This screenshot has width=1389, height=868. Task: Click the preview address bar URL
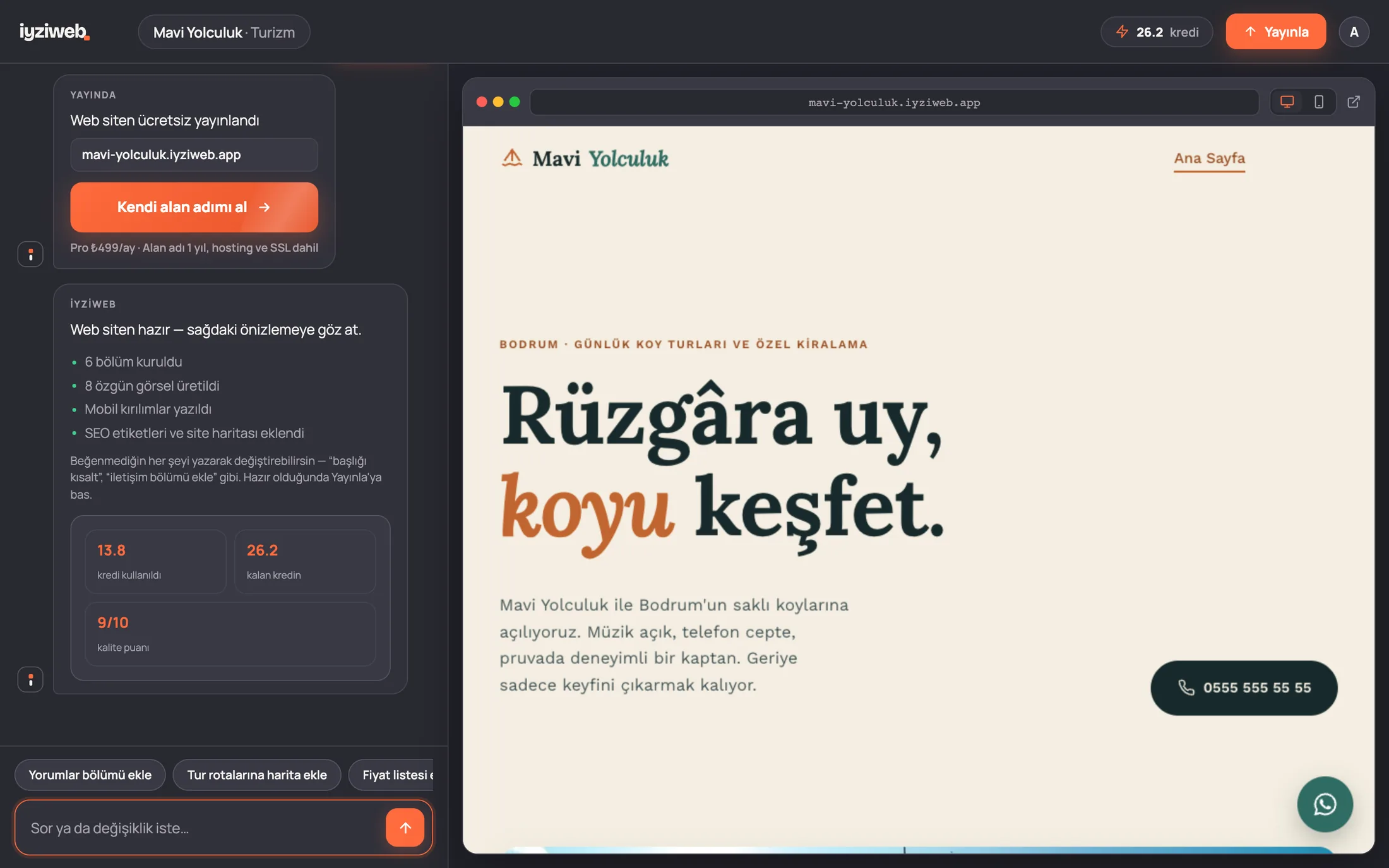click(894, 102)
